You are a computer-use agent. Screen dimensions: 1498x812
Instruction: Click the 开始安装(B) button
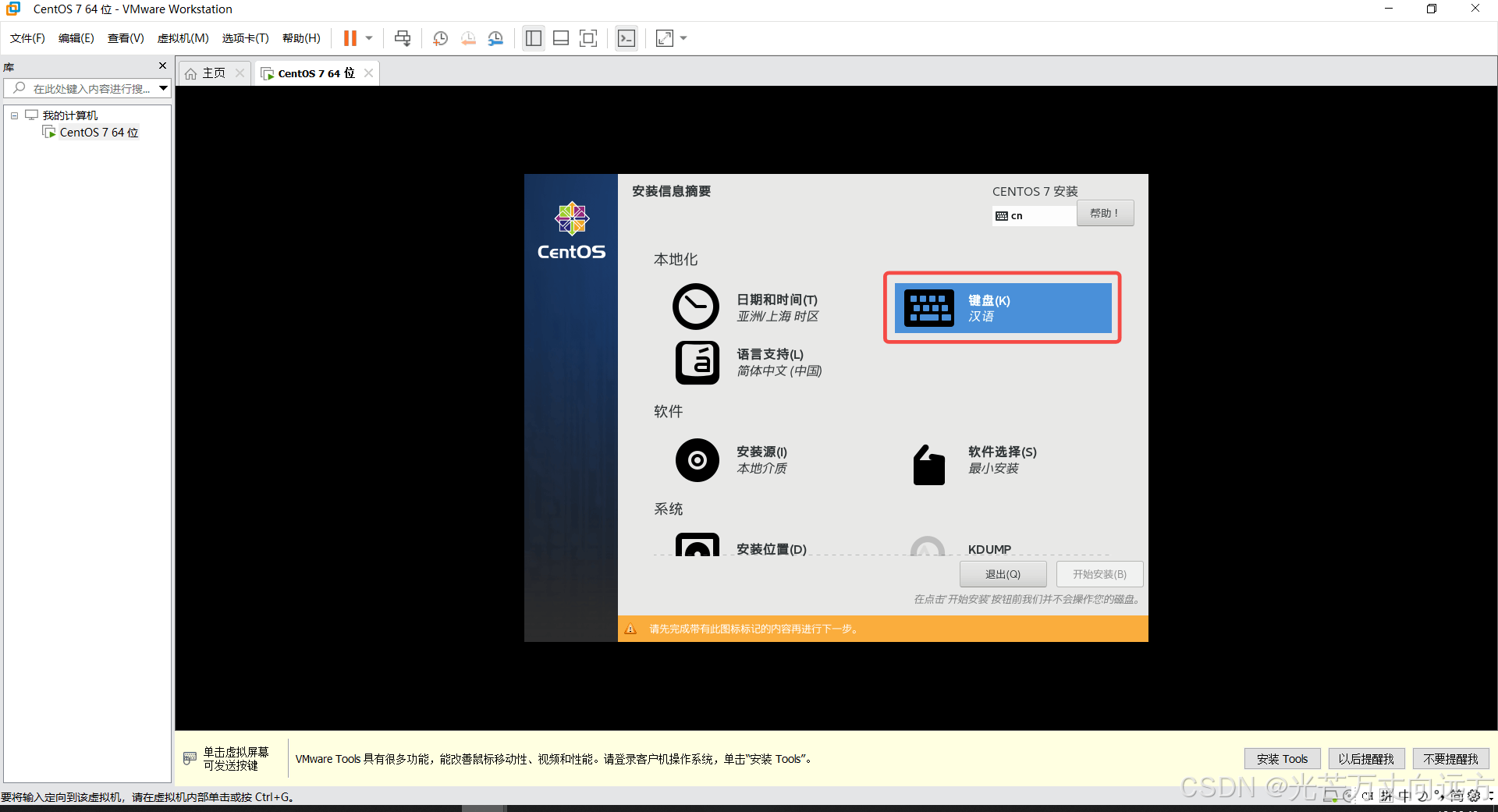point(1099,574)
